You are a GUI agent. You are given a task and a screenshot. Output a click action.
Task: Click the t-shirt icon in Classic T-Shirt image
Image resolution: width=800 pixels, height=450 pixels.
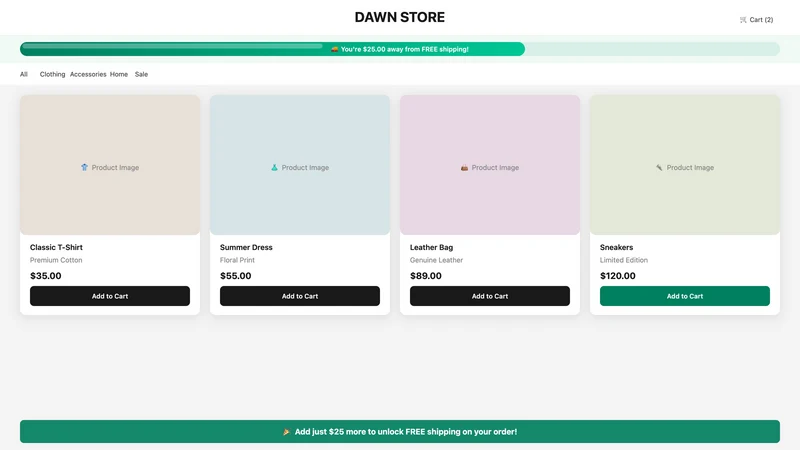point(84,167)
